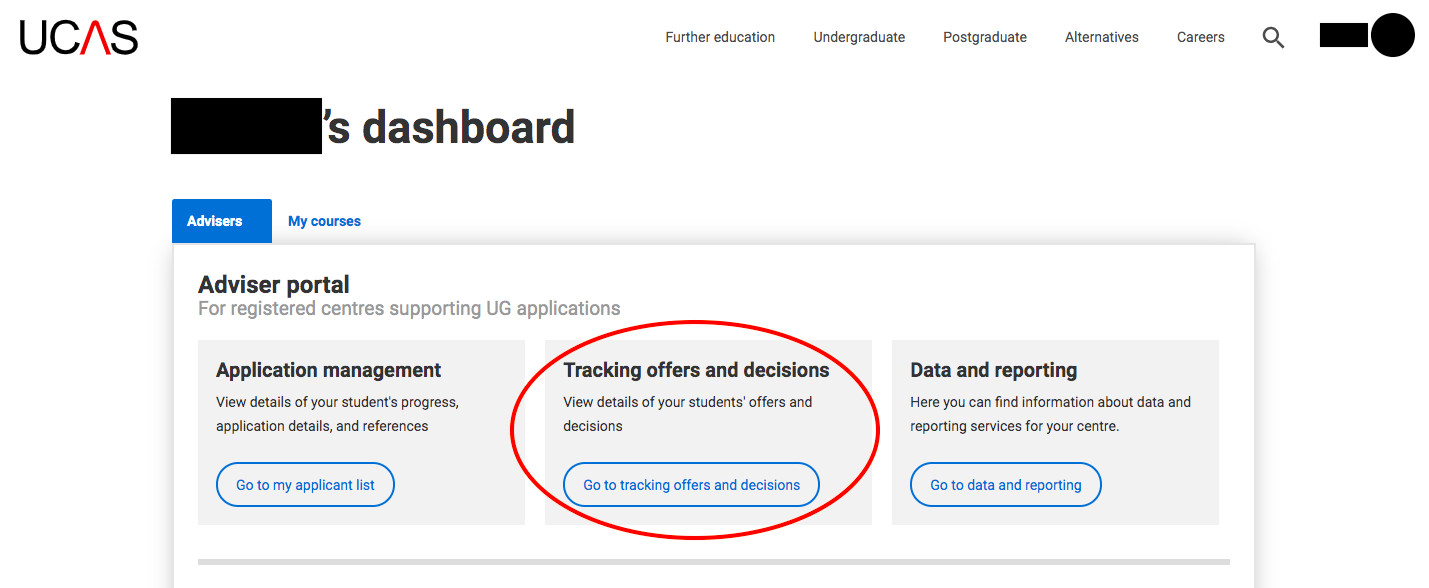The image size is (1429, 588).
Task: Click the UCAS logo
Action: pos(79,37)
